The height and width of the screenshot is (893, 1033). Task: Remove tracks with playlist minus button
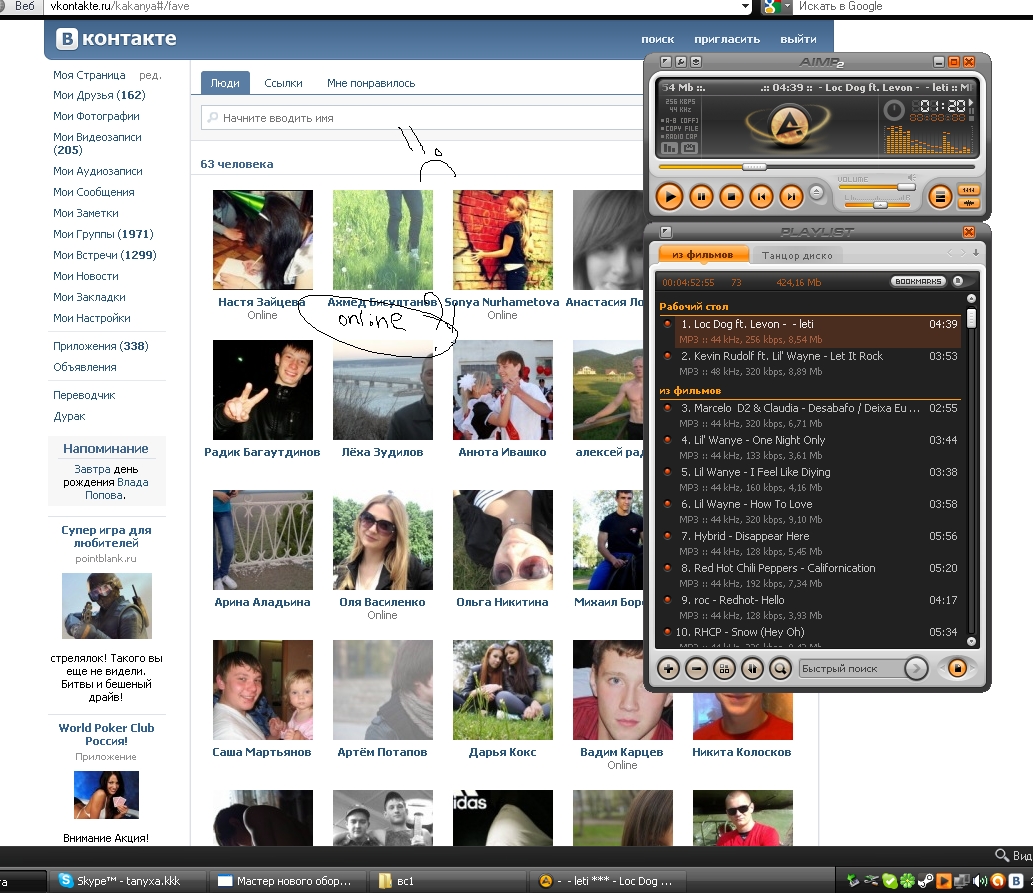click(696, 669)
